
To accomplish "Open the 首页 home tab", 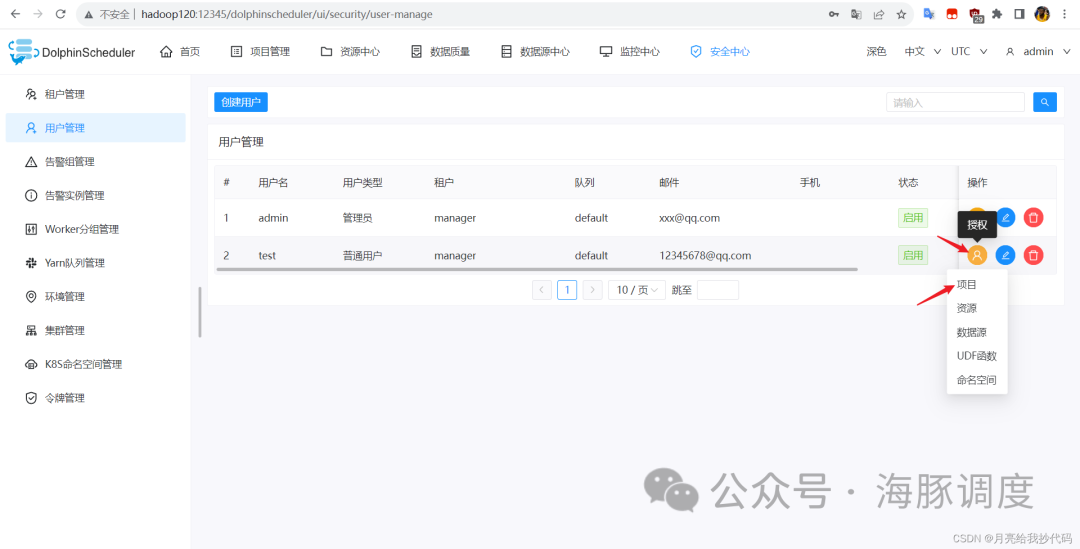I will click(180, 52).
